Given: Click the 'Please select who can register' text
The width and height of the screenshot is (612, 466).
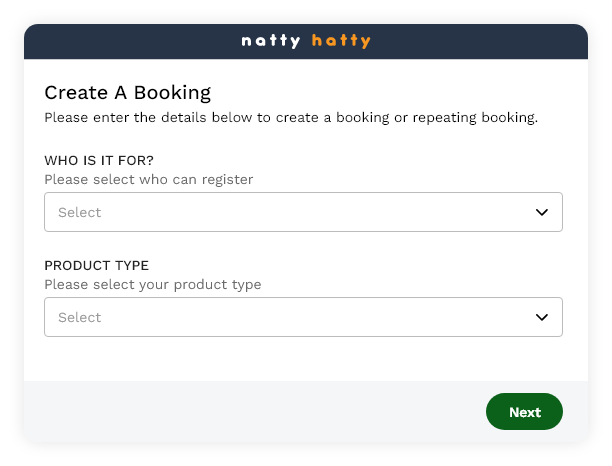Looking at the screenshot, I should 149,180.
